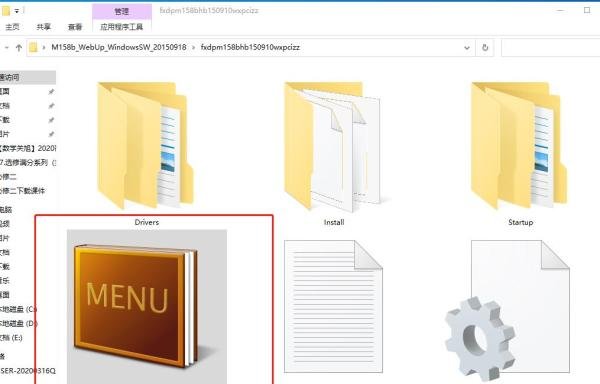Maximize the Explorer window

(587, 10)
